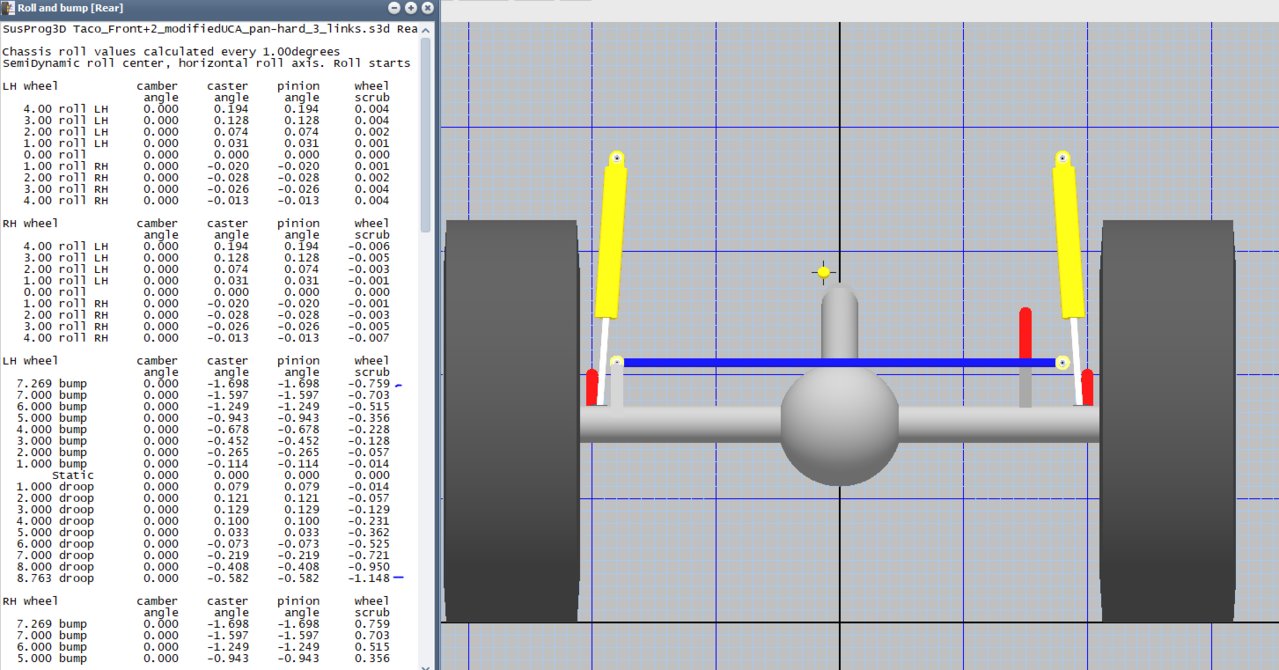The width and height of the screenshot is (1279, 670).
Task: Select the tall red link near the right side
Action: 1025,333
